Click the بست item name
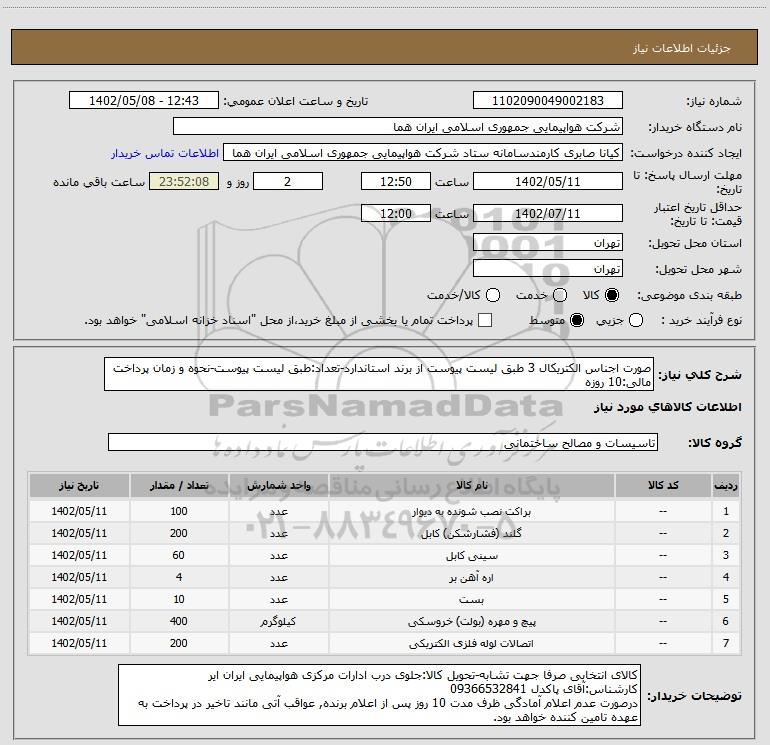770x745 pixels. [x=471, y=600]
